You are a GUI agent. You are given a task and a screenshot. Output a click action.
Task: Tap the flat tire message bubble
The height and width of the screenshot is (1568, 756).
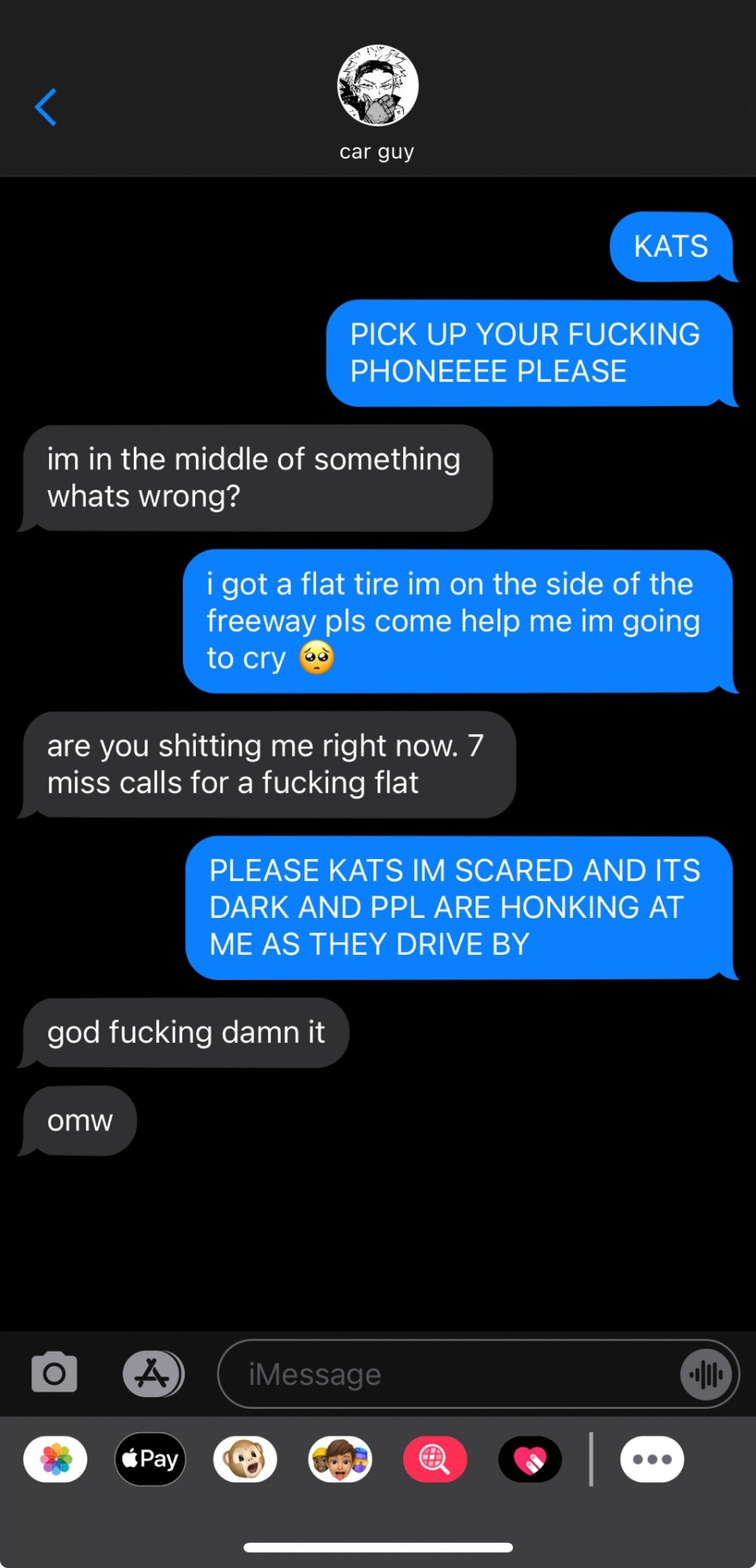tap(459, 621)
